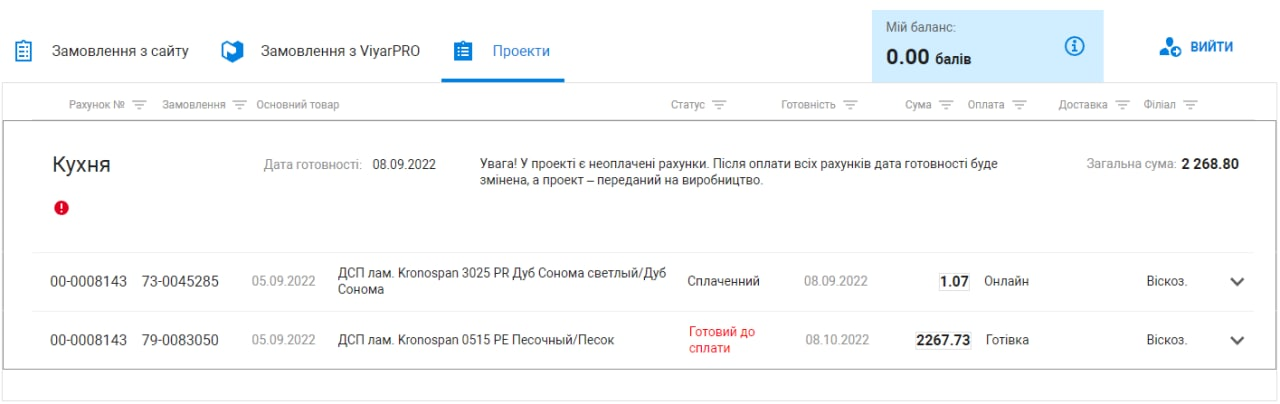
Task: Click the red warning icon under Кухня
Action: 61,208
